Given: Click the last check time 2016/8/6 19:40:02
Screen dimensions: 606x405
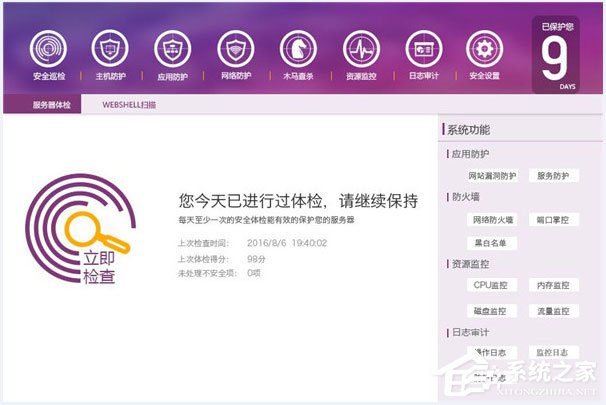Looking at the screenshot, I should pyautogui.click(x=287, y=243).
